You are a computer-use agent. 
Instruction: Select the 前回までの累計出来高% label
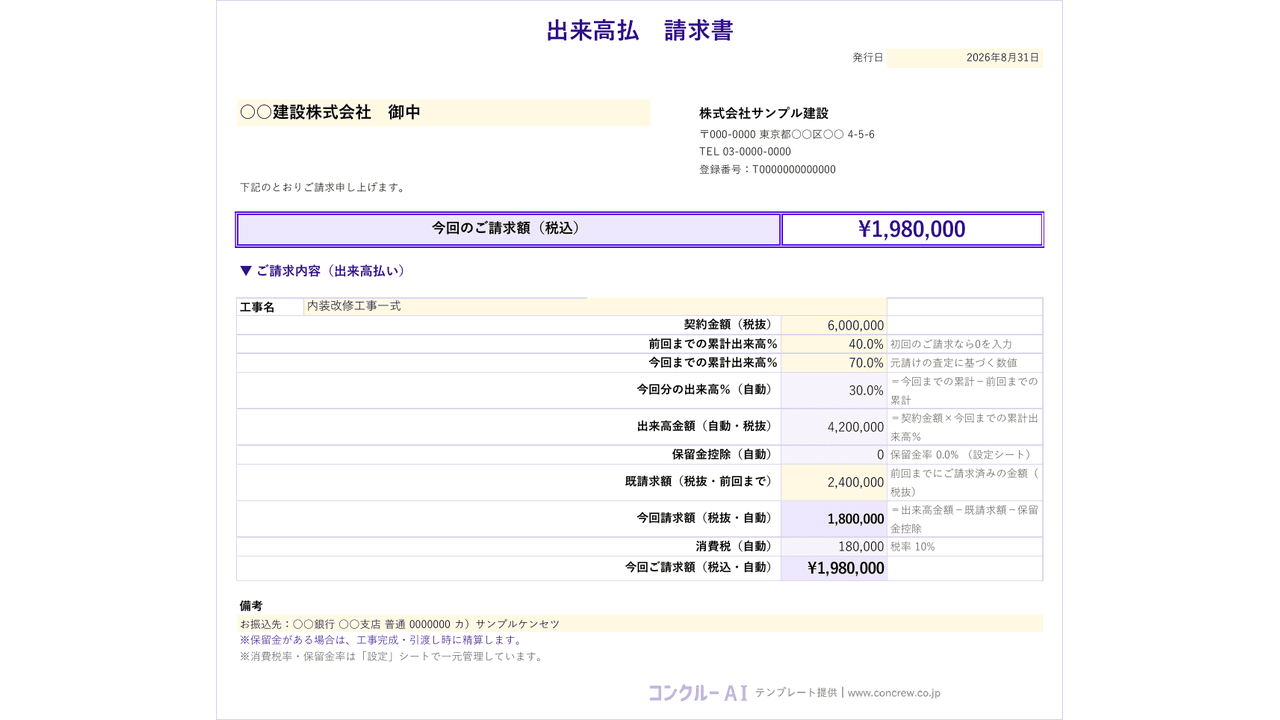pos(713,344)
